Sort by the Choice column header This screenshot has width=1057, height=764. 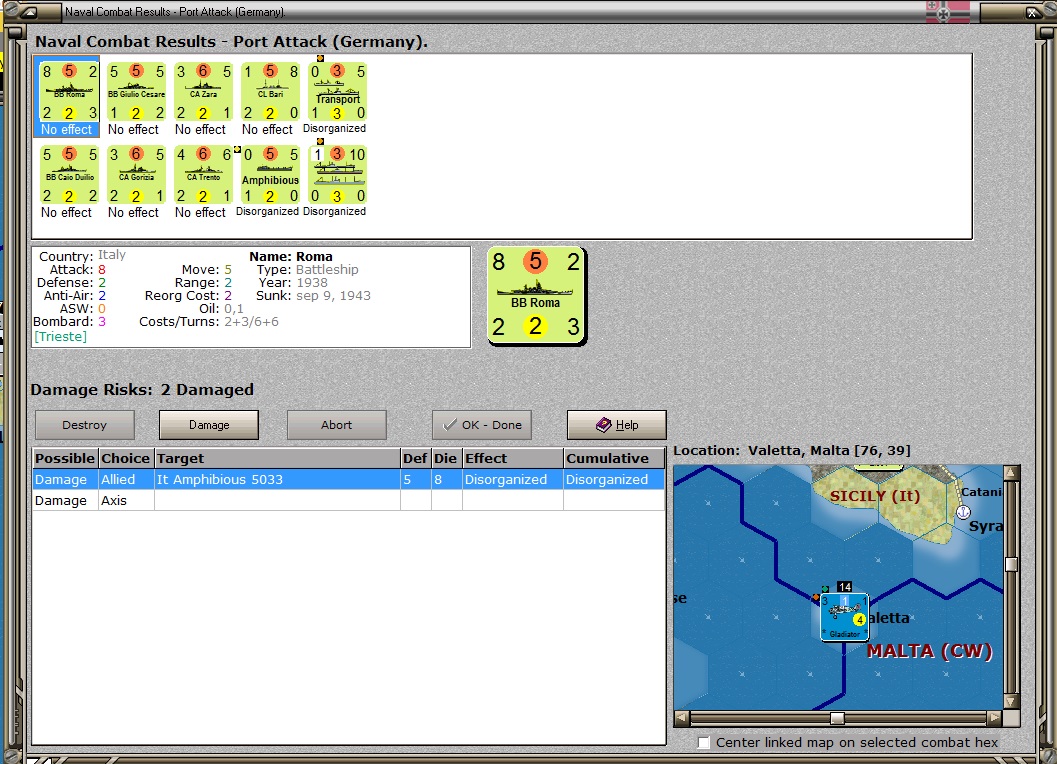point(126,459)
